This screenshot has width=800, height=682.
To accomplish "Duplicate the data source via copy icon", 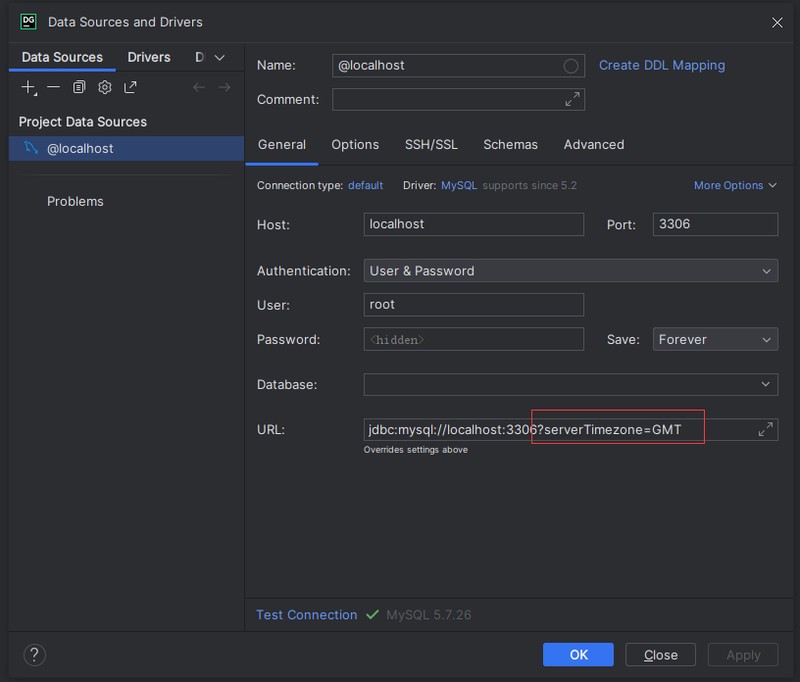I will (79, 88).
